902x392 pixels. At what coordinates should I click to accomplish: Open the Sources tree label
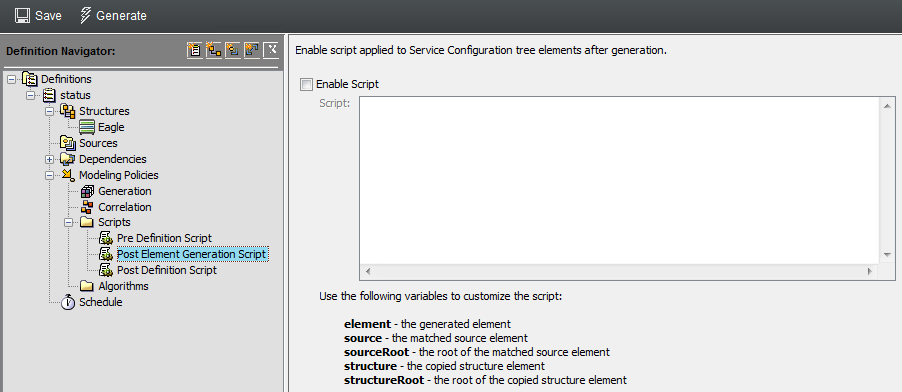98,143
